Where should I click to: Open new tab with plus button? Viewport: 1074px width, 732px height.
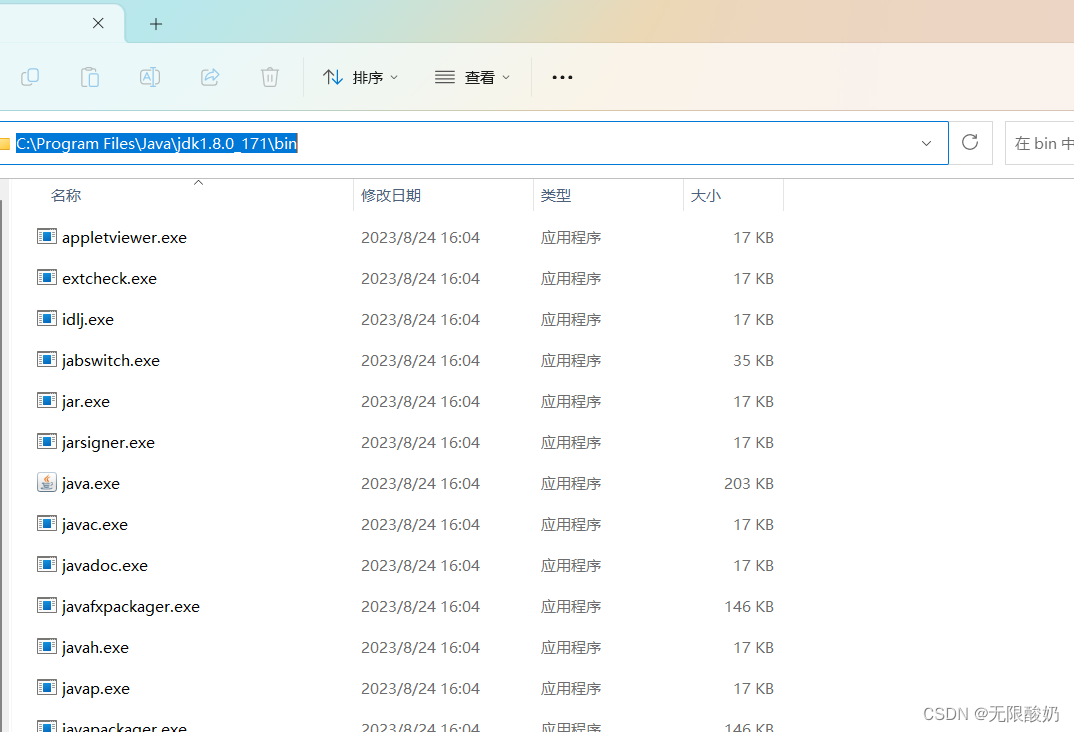tap(156, 24)
